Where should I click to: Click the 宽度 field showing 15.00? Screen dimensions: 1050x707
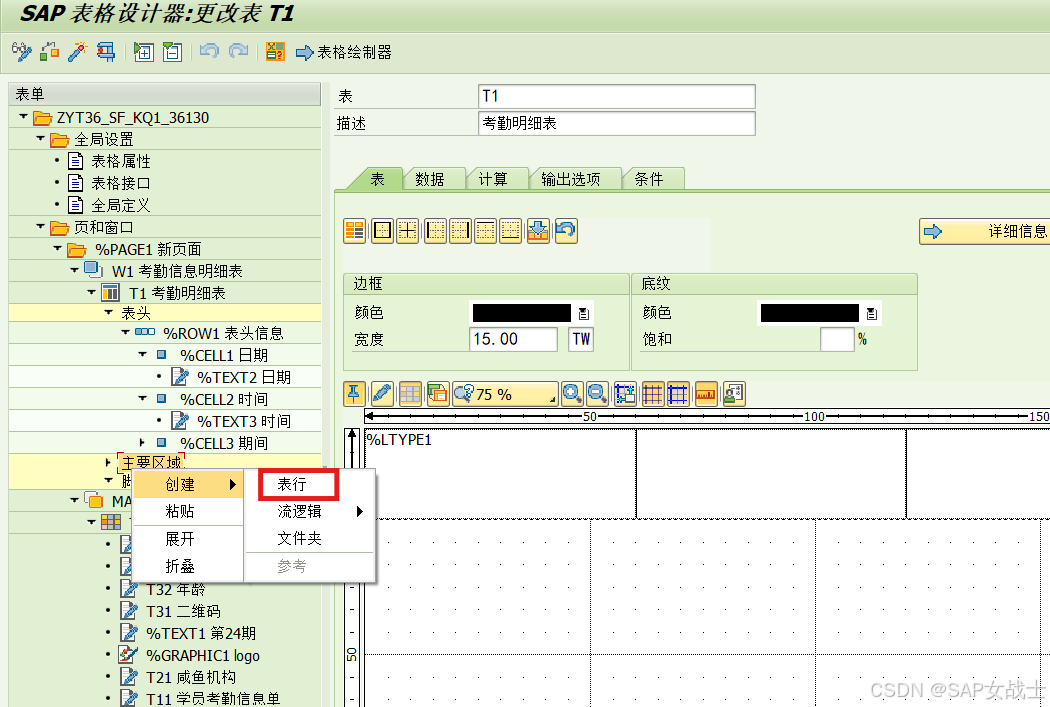pyautogui.click(x=514, y=339)
